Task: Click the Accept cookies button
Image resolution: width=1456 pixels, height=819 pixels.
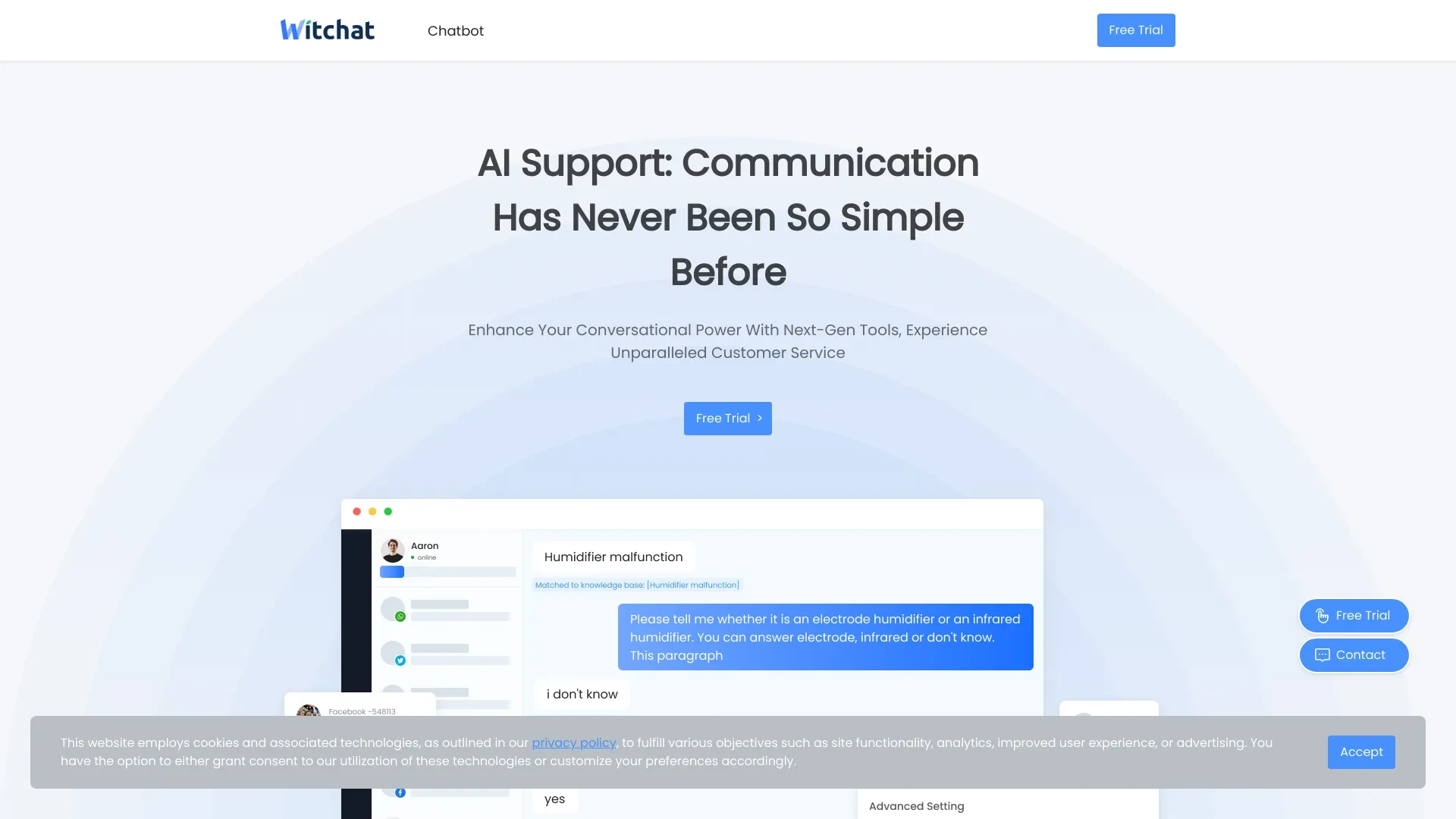Action: (x=1361, y=752)
